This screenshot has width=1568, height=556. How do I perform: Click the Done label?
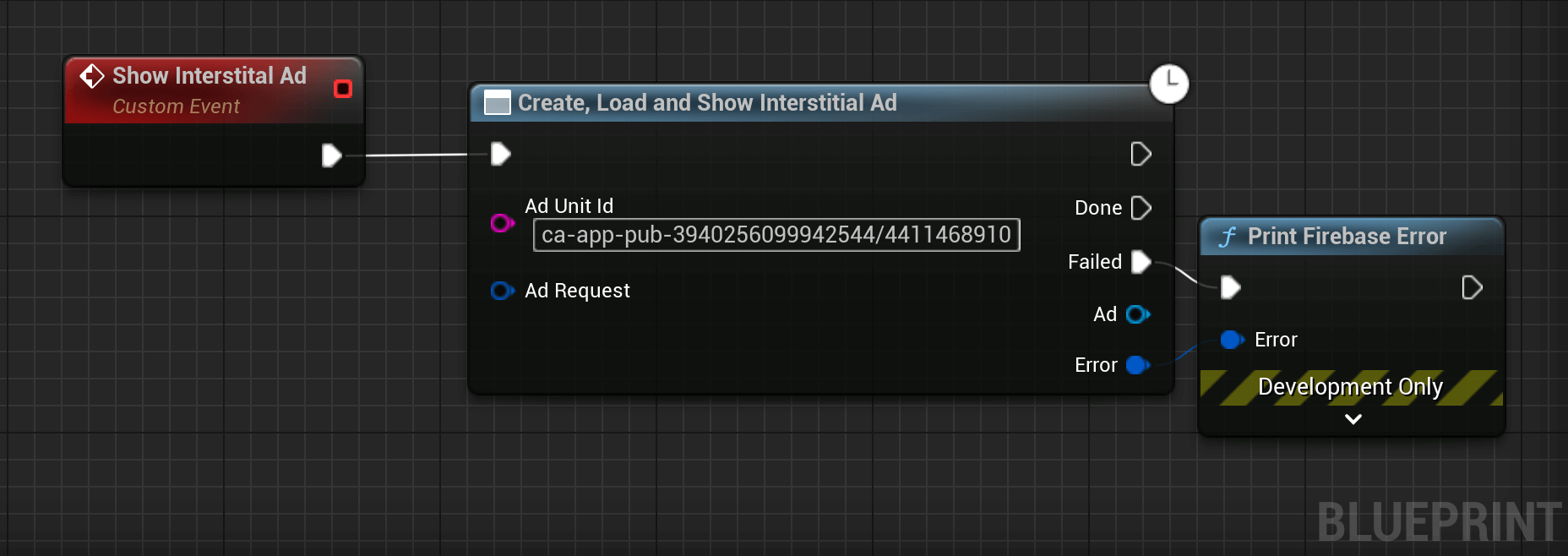(x=1098, y=208)
